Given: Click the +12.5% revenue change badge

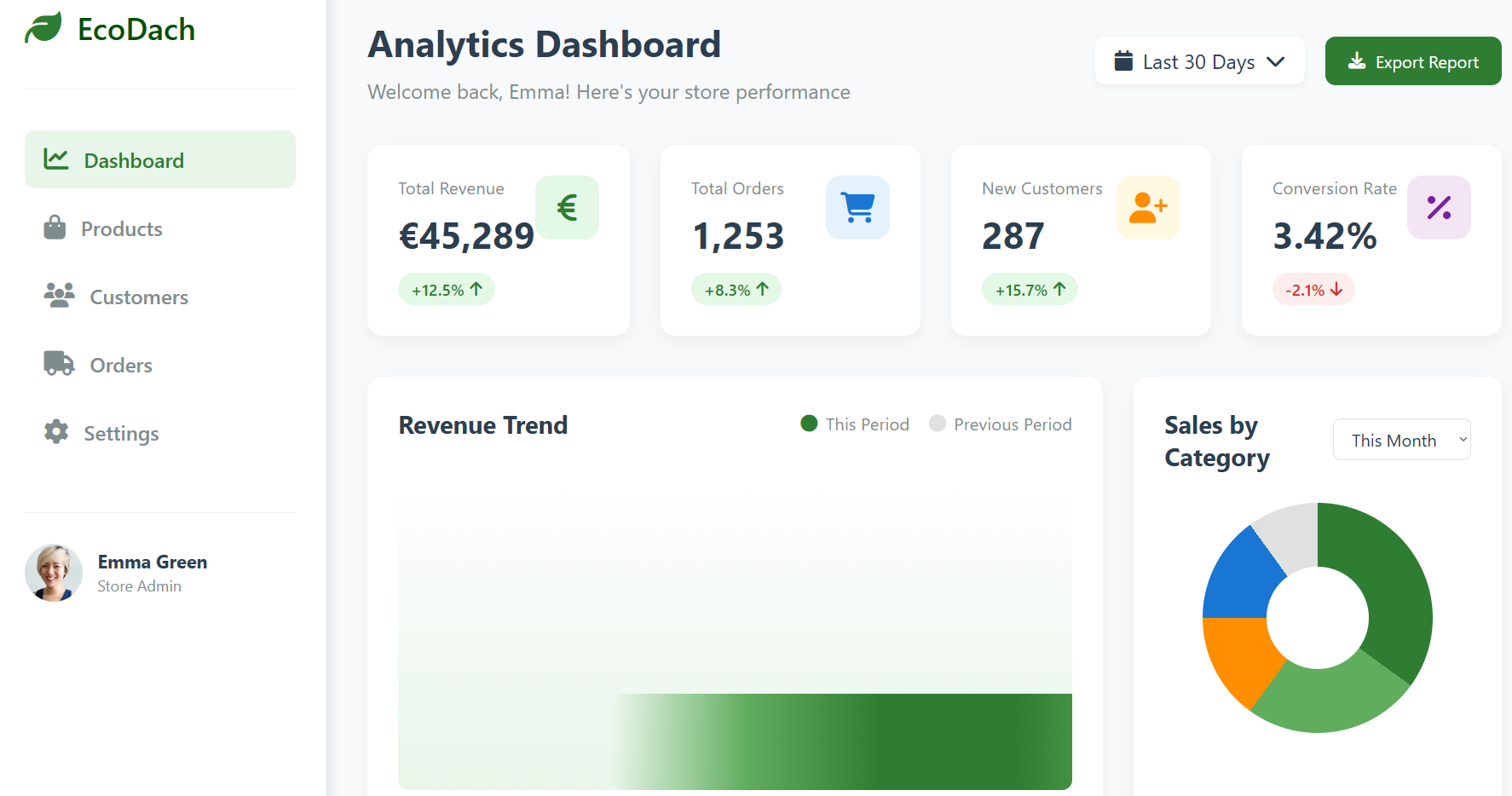Looking at the screenshot, I should 447,290.
